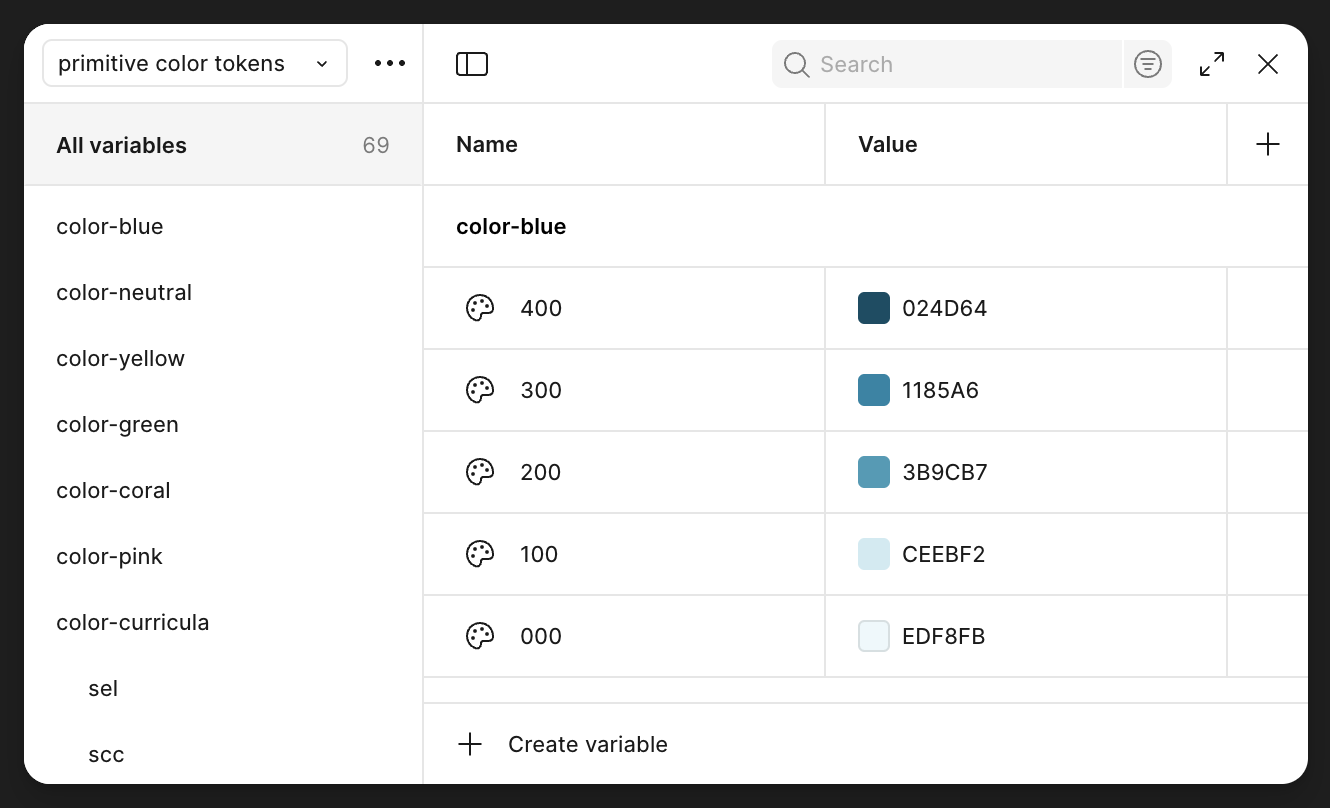This screenshot has width=1330, height=808.
Task: Open the primitive color tokens dropdown
Action: 195,63
